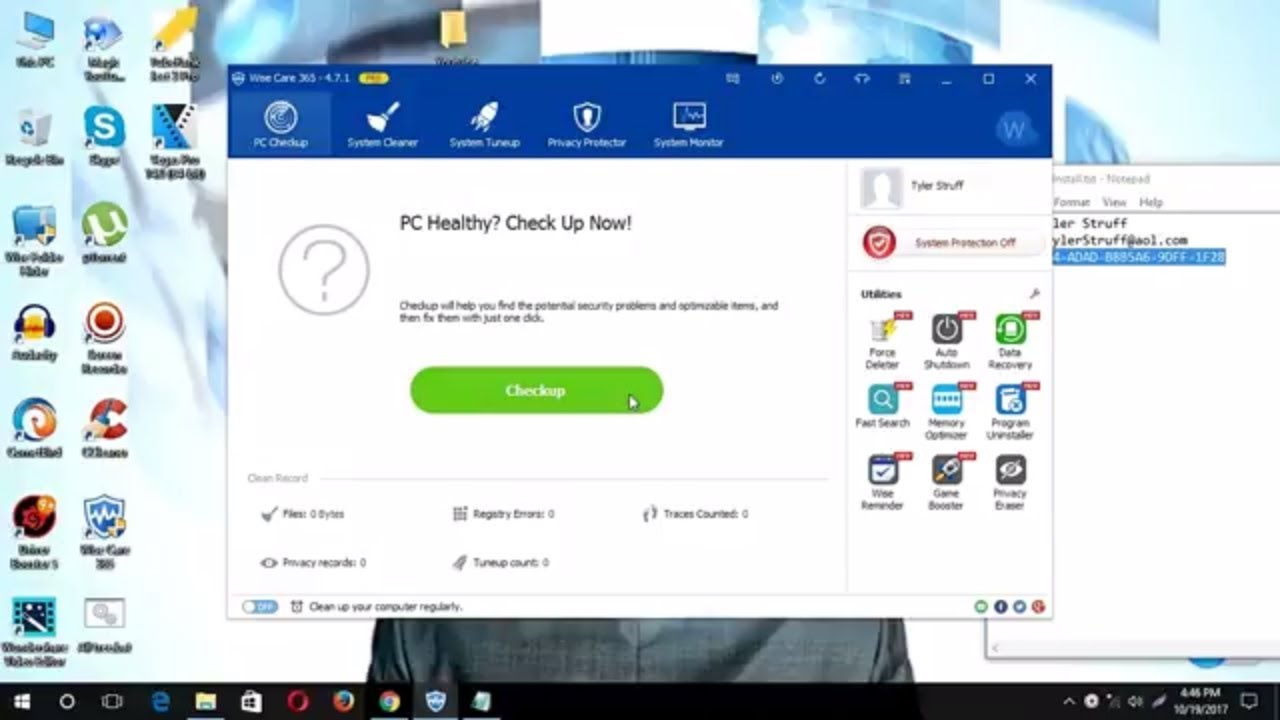The height and width of the screenshot is (720, 1280).
Task: Click the red Google Plus icon in footer
Action: (1038, 607)
